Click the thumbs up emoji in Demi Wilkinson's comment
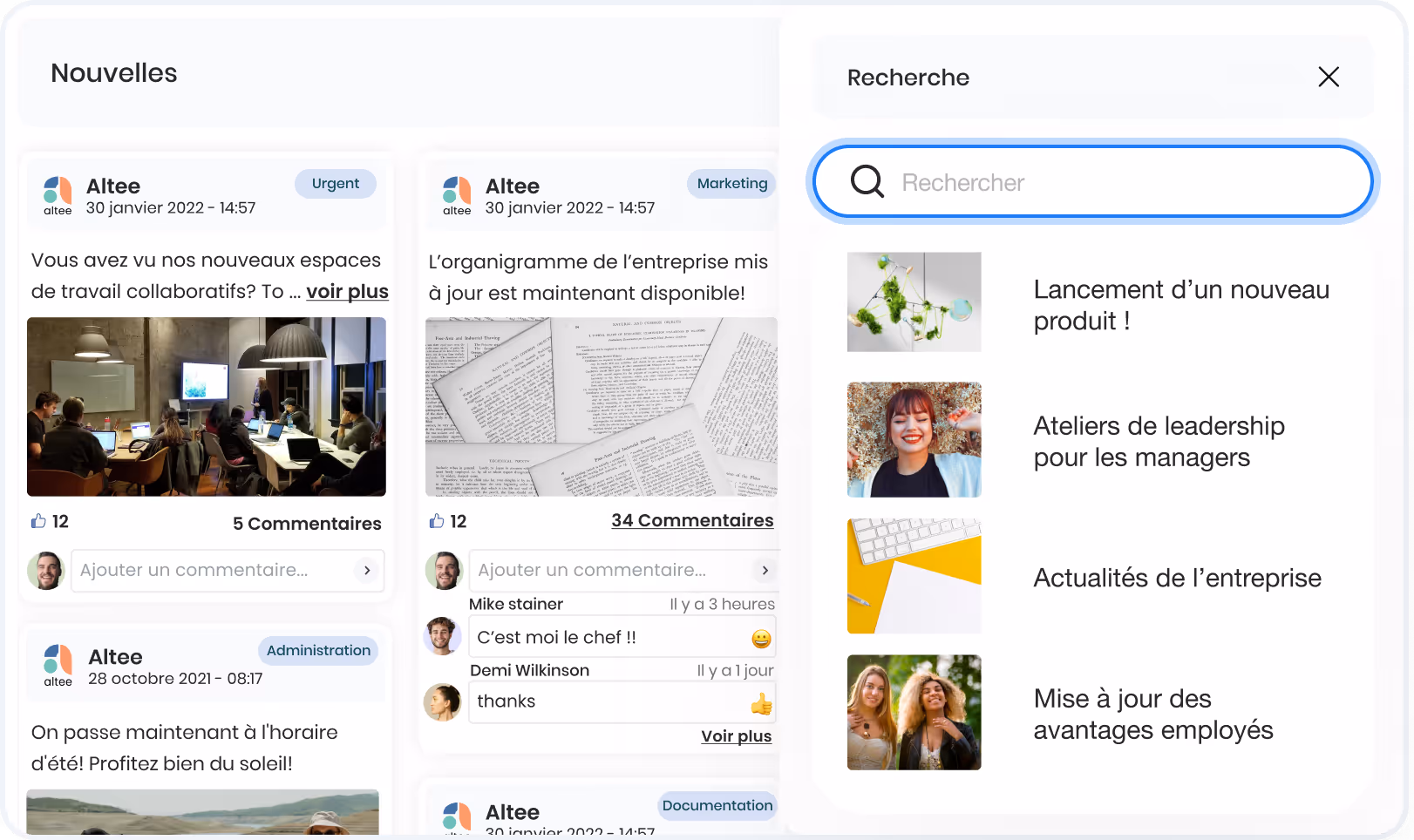This screenshot has height=840, width=1414. click(761, 703)
